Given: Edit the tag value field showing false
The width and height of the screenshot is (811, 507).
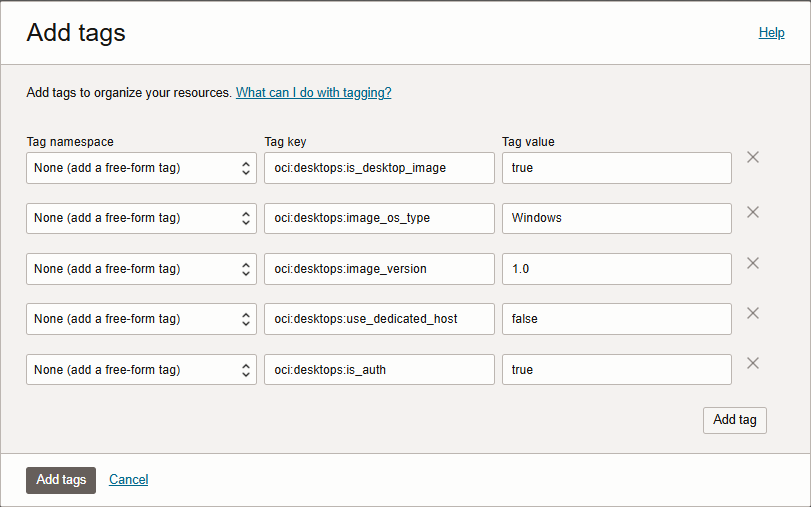Looking at the screenshot, I should tap(617, 319).
